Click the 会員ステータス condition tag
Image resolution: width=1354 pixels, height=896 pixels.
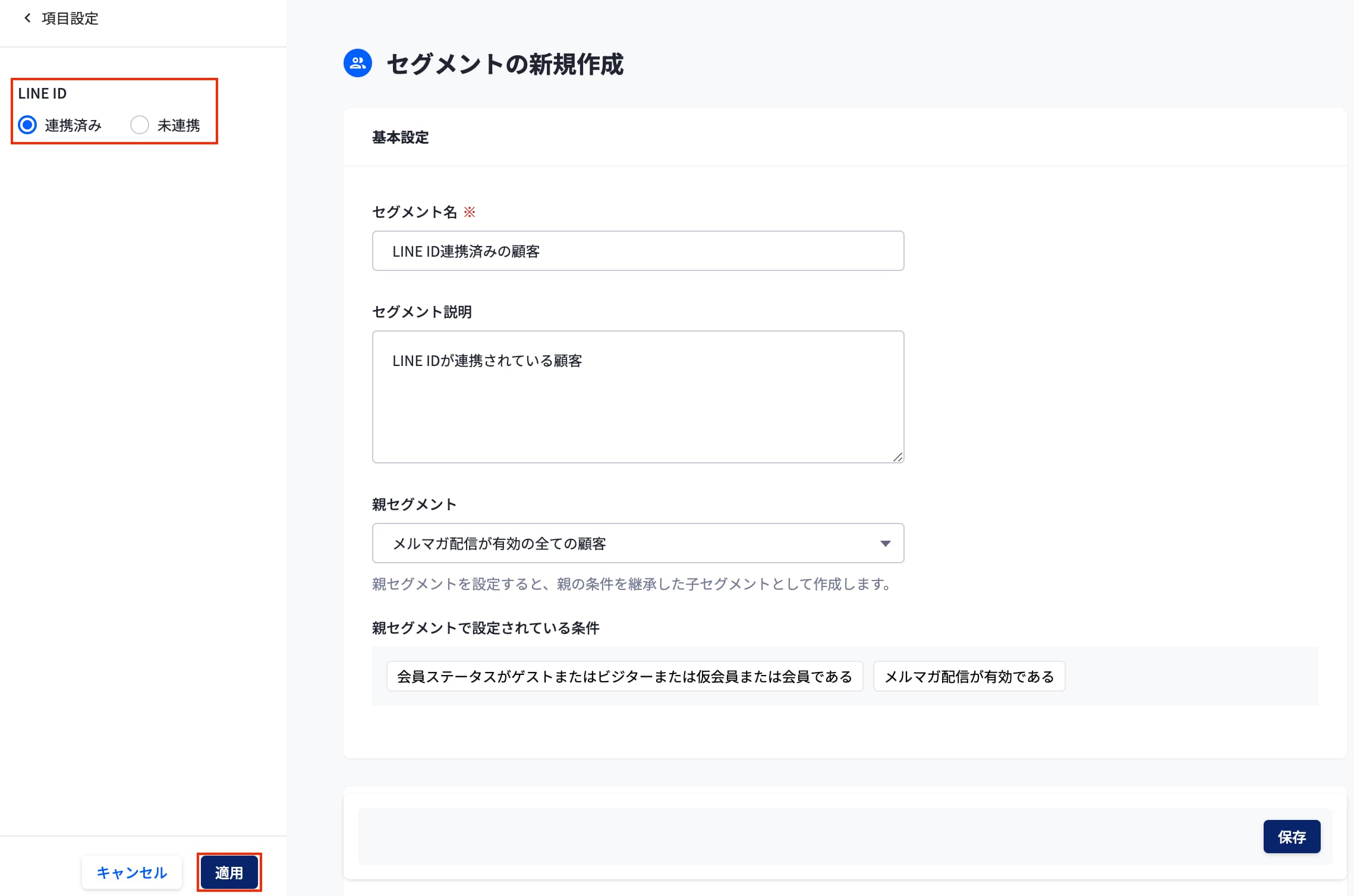coord(624,677)
